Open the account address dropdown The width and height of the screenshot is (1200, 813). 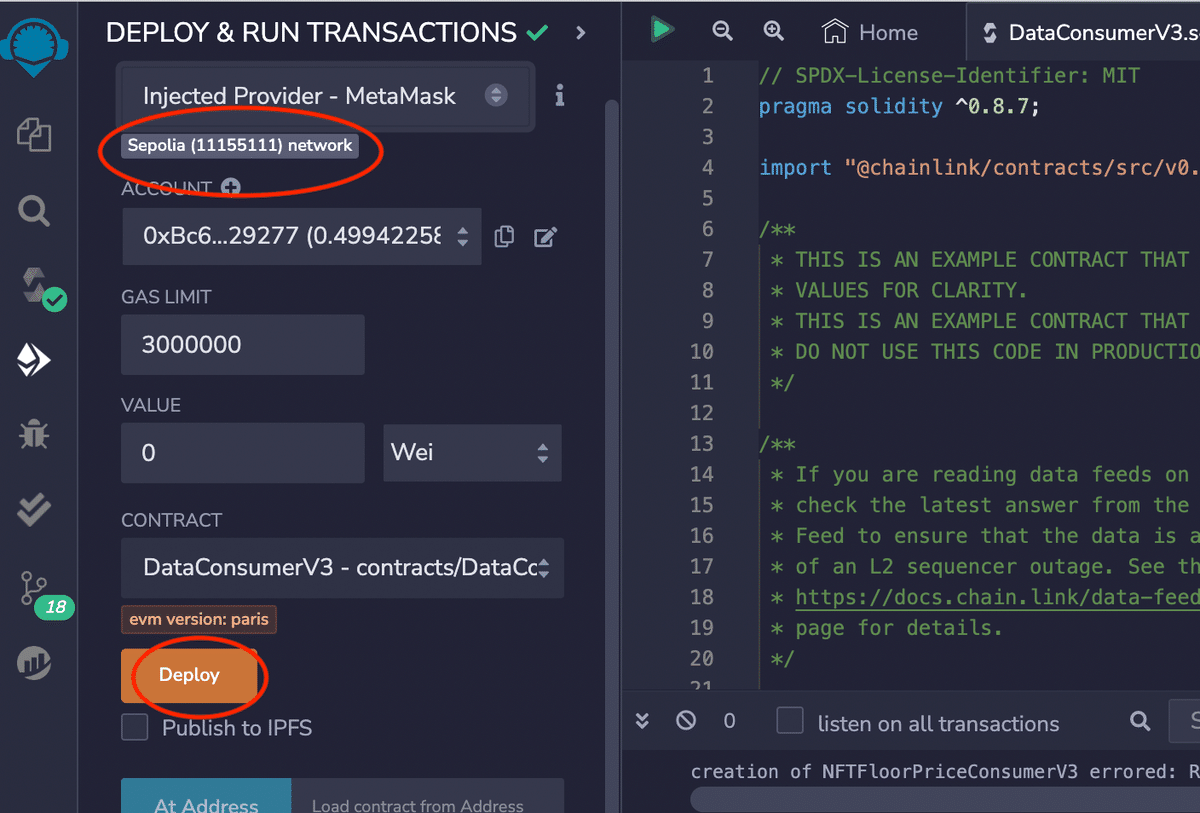[301, 236]
